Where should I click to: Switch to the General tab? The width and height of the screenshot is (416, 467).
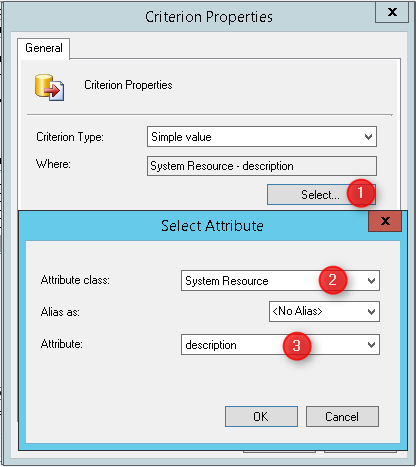click(x=44, y=48)
